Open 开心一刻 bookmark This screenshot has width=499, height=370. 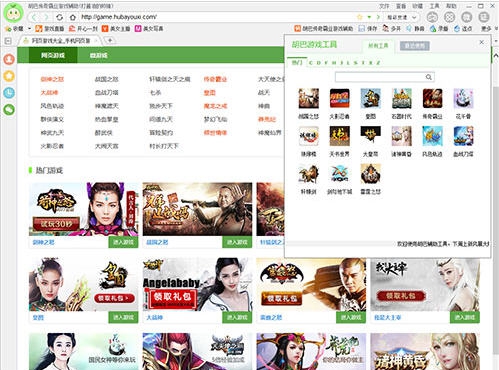[x=83, y=29]
